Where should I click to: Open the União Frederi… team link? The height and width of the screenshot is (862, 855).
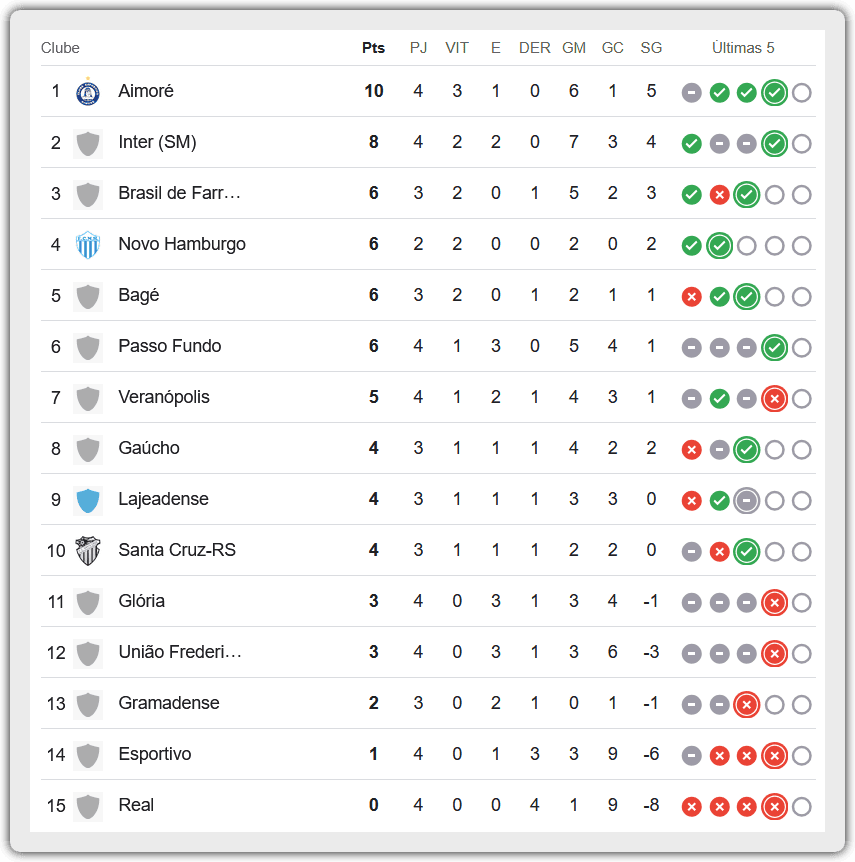[180, 652]
